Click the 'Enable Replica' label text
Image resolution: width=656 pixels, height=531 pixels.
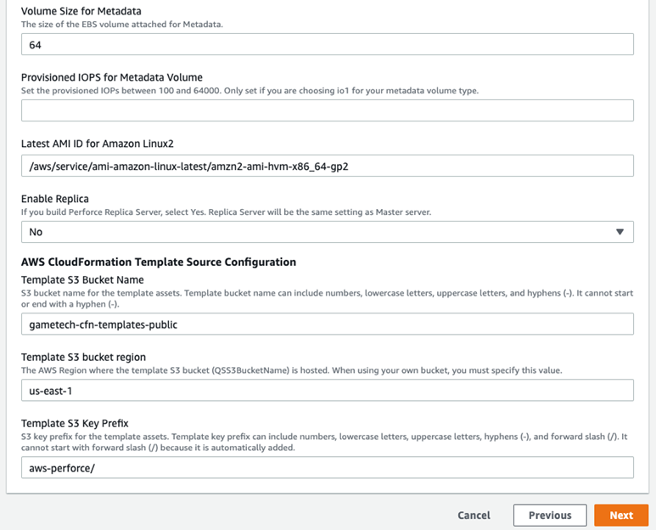55,199
